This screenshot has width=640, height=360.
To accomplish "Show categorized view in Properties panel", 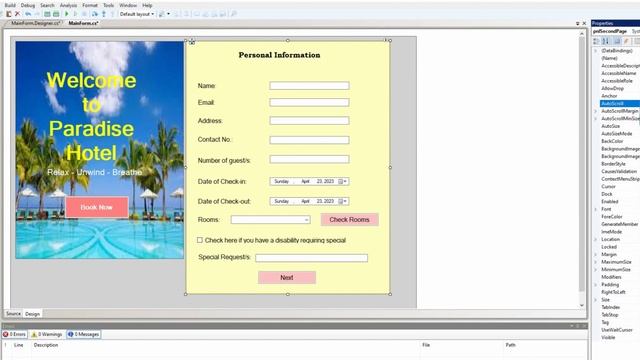I will 596,41.
